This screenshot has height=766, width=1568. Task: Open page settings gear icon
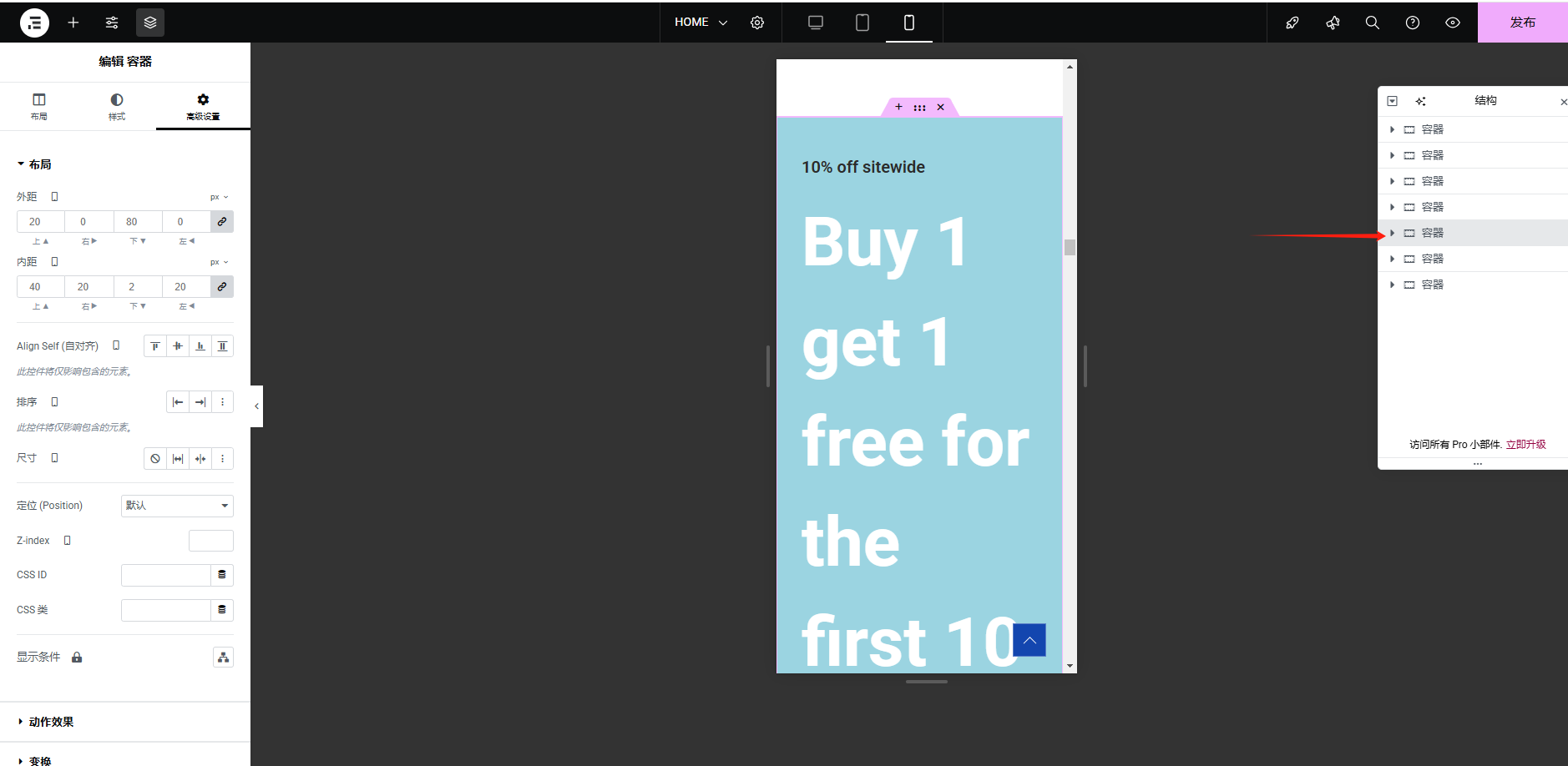coord(757,23)
